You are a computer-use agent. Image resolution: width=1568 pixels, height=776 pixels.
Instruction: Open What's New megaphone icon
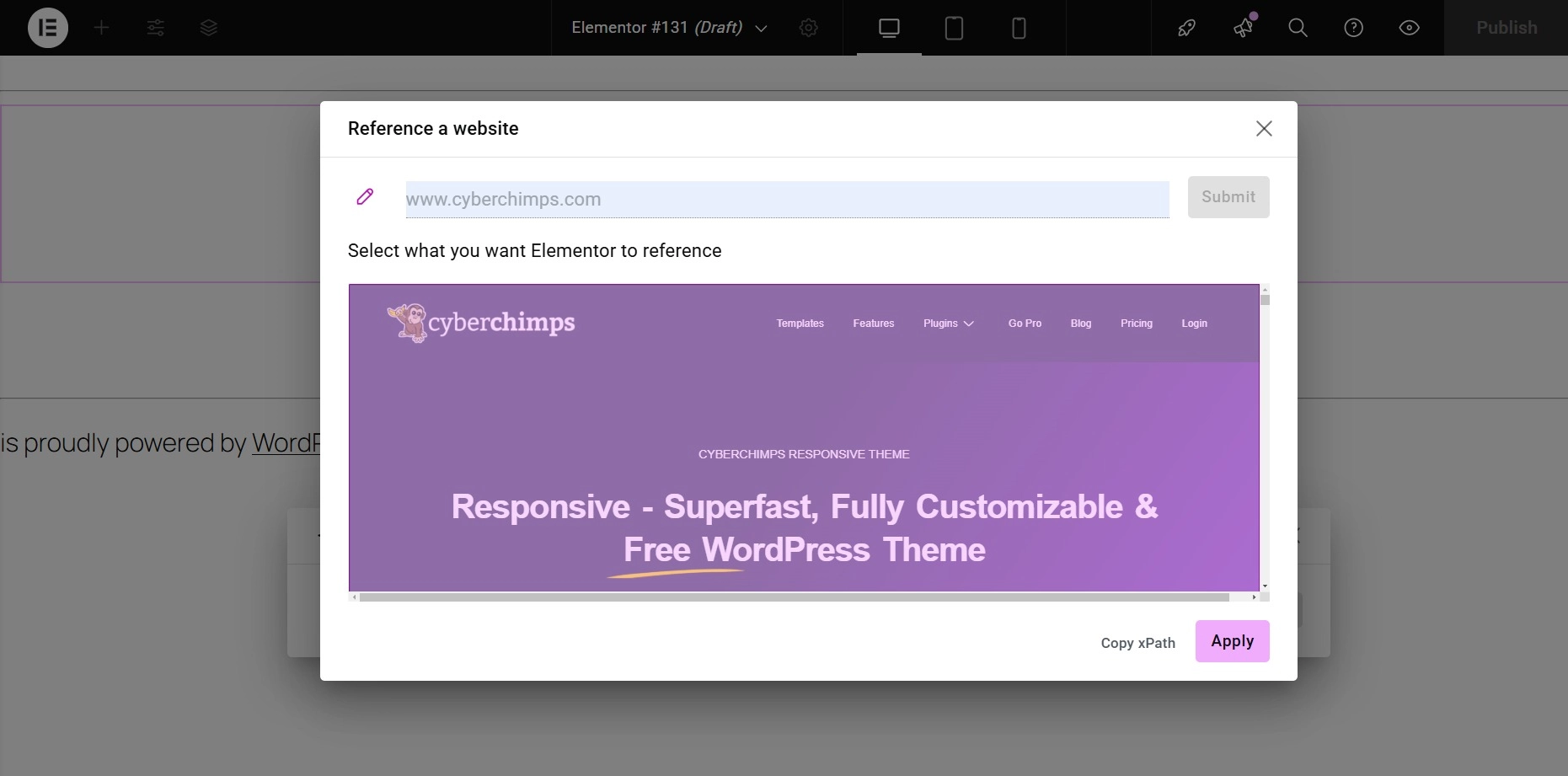tap(1244, 28)
